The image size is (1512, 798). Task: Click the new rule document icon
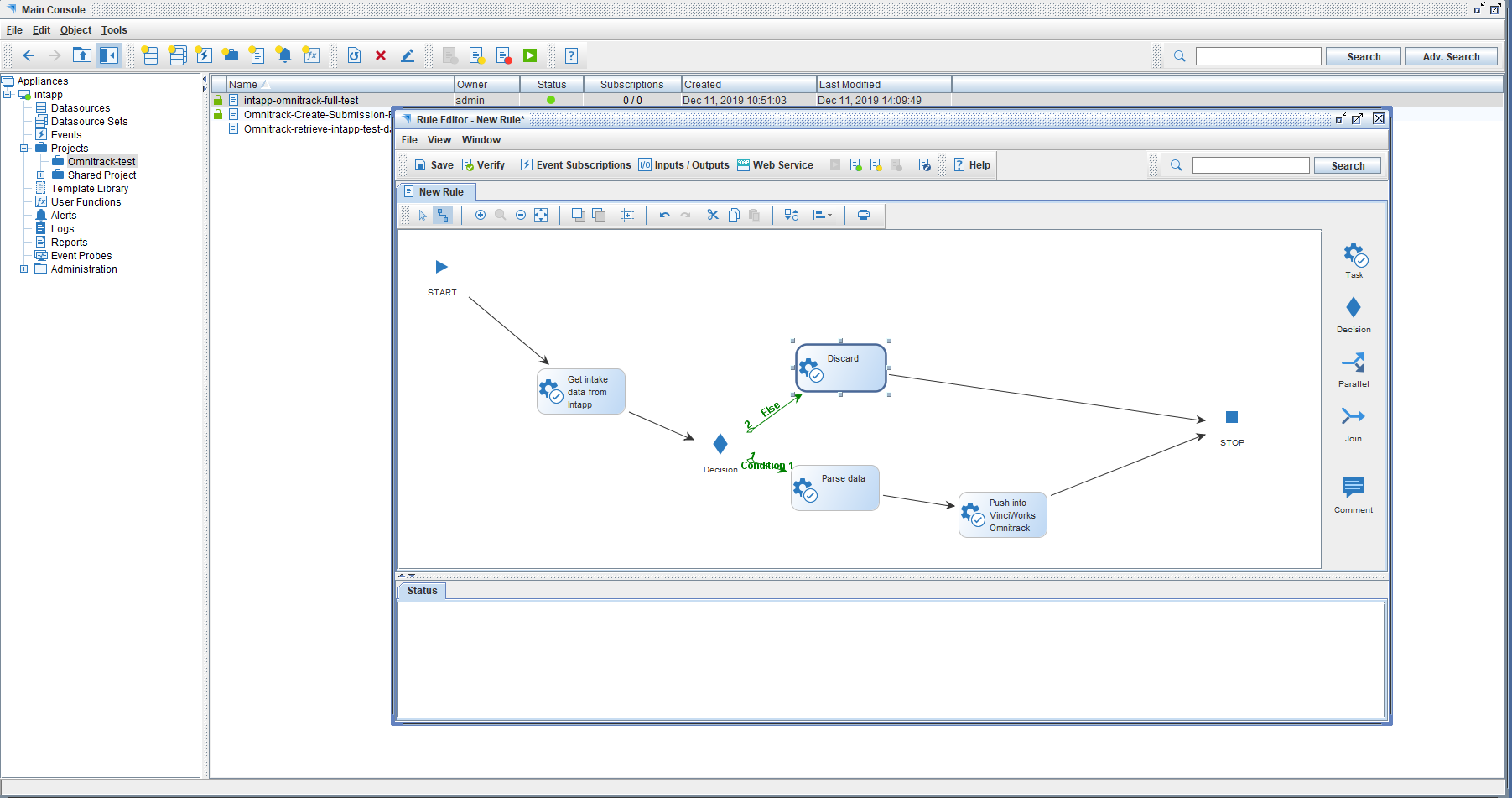257,55
